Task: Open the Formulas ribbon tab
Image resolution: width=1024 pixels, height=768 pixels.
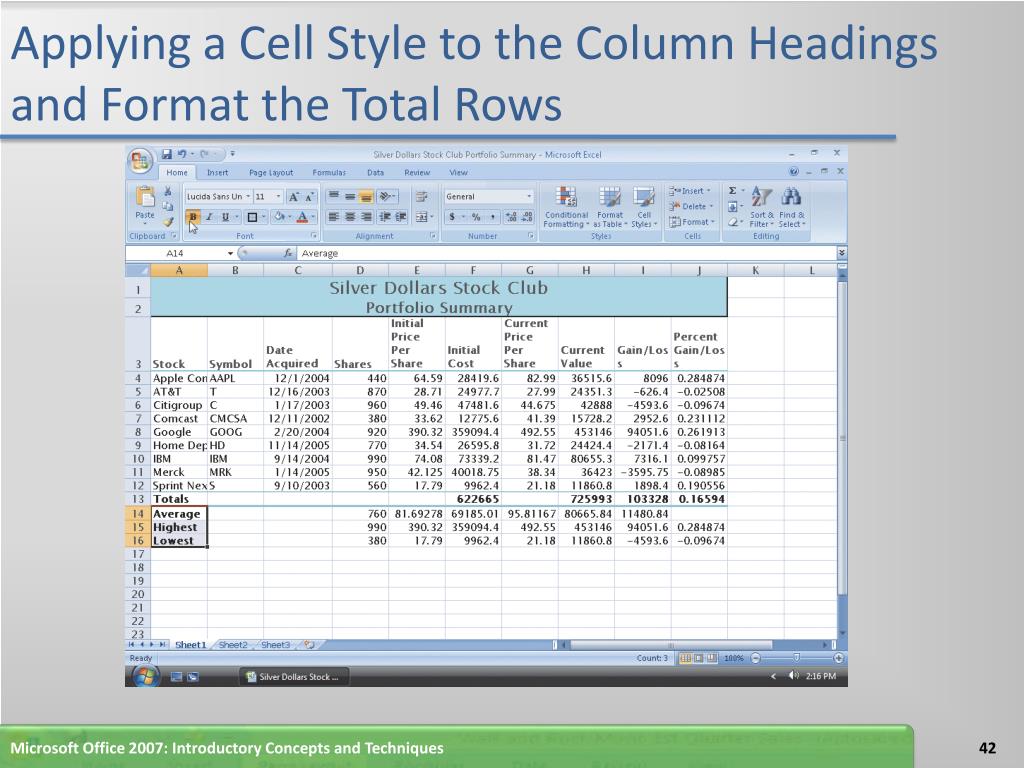Action: tap(329, 172)
